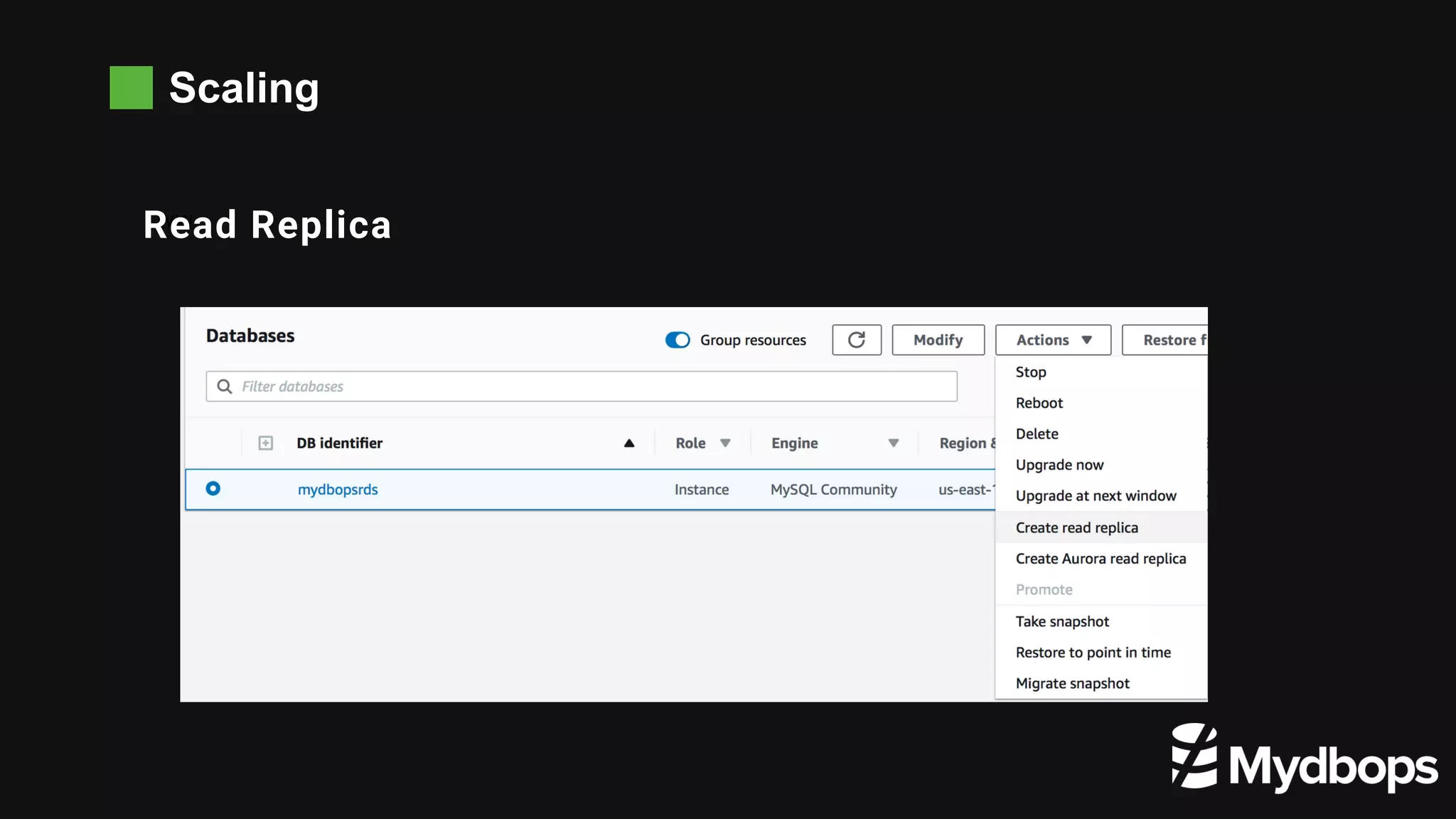Click the refresh databases icon button

tap(857, 340)
